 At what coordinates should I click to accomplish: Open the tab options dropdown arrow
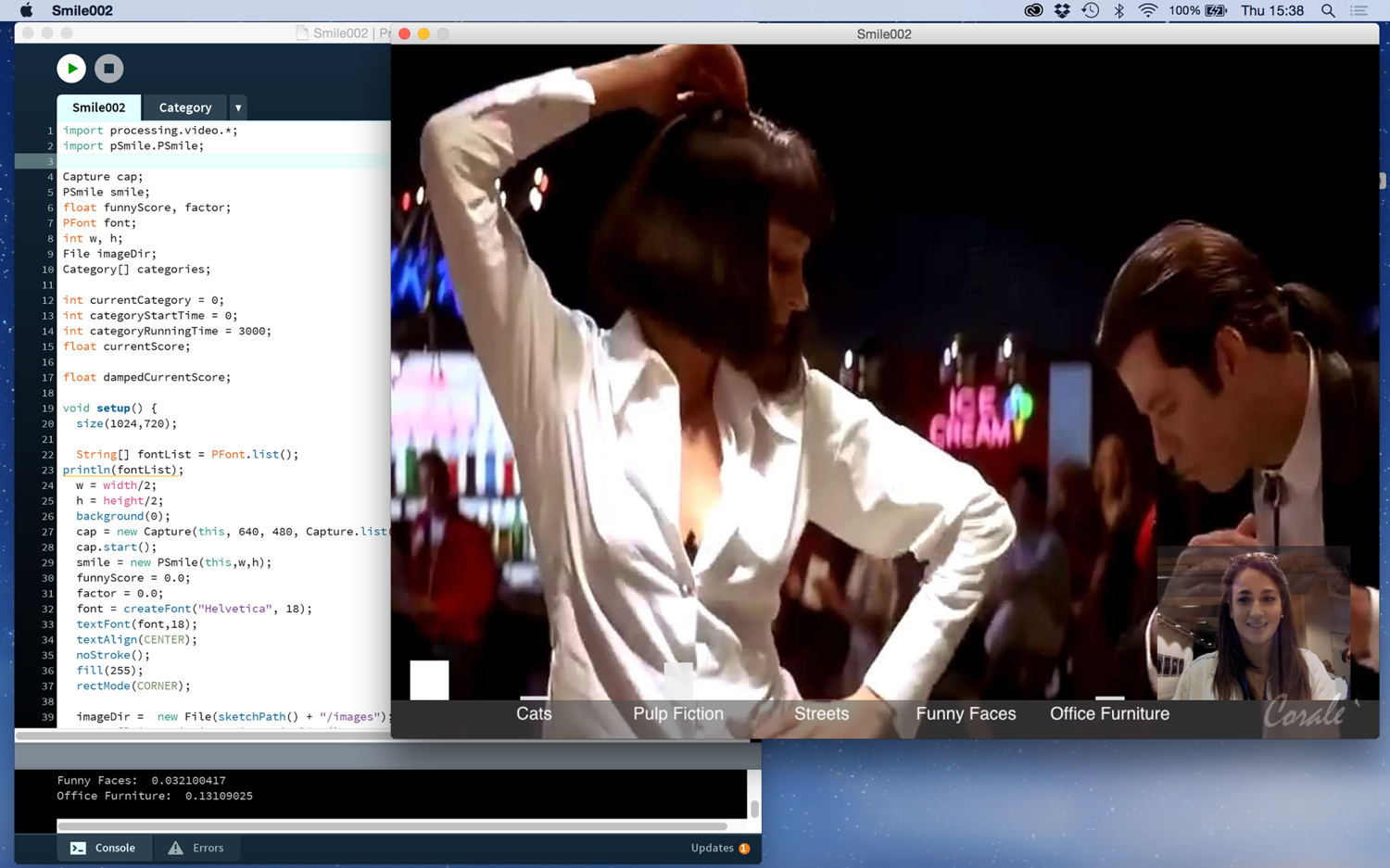click(x=238, y=107)
